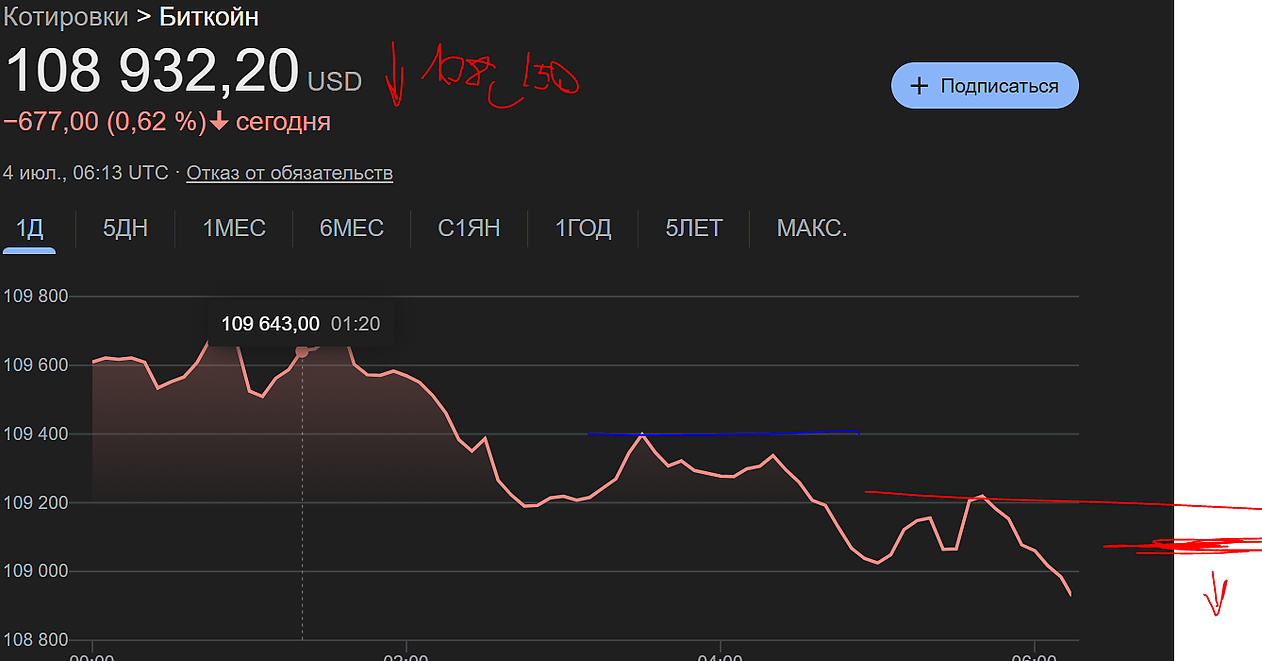This screenshot has width=1262, height=661.
Task: Select the 1Д time range tab
Action: (x=29, y=228)
